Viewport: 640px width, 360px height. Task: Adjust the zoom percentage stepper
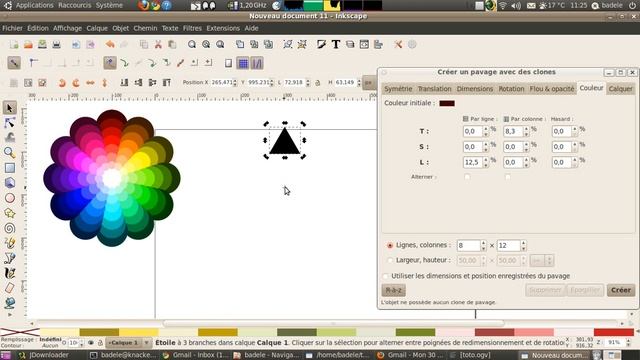point(628,343)
